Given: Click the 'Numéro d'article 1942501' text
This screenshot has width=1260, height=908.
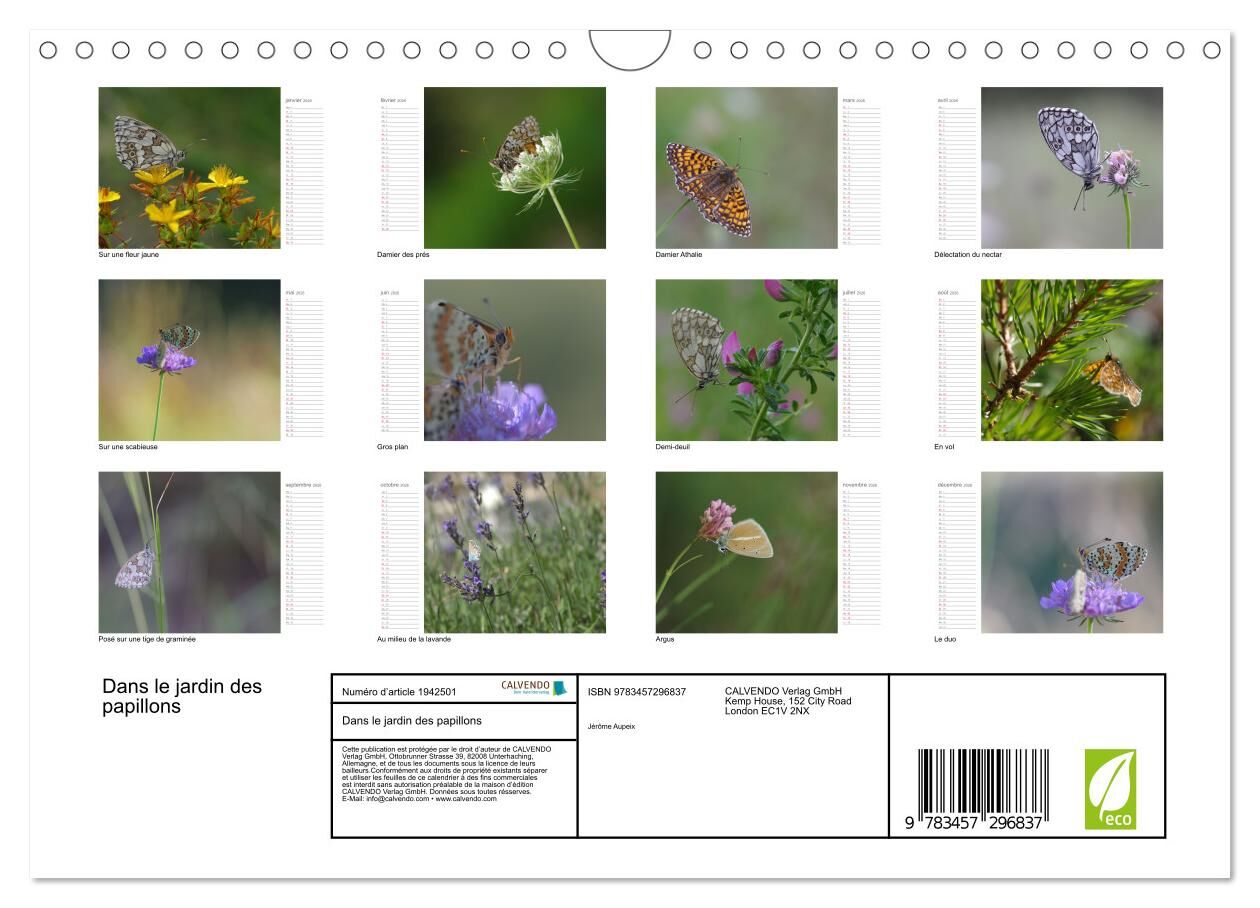Looking at the screenshot, I should 399,691.
